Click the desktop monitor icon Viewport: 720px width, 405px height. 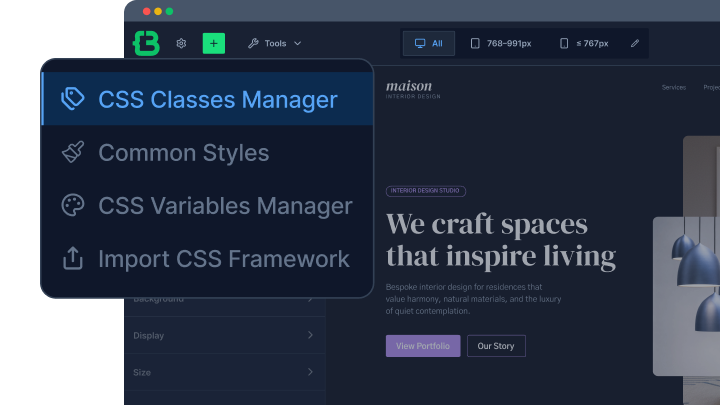[420, 44]
